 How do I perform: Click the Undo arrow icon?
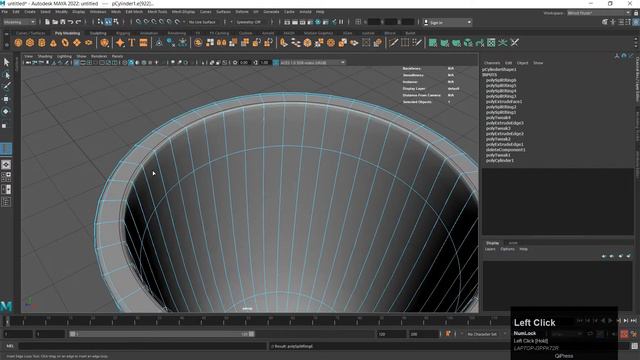pyautogui.click(x=71, y=22)
